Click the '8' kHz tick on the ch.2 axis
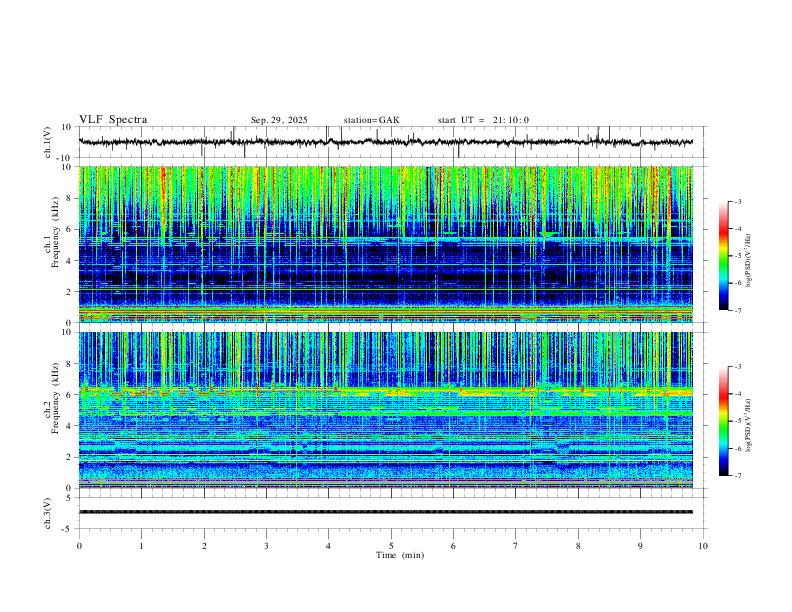The height and width of the screenshot is (612, 792). pyautogui.click(x=69, y=364)
